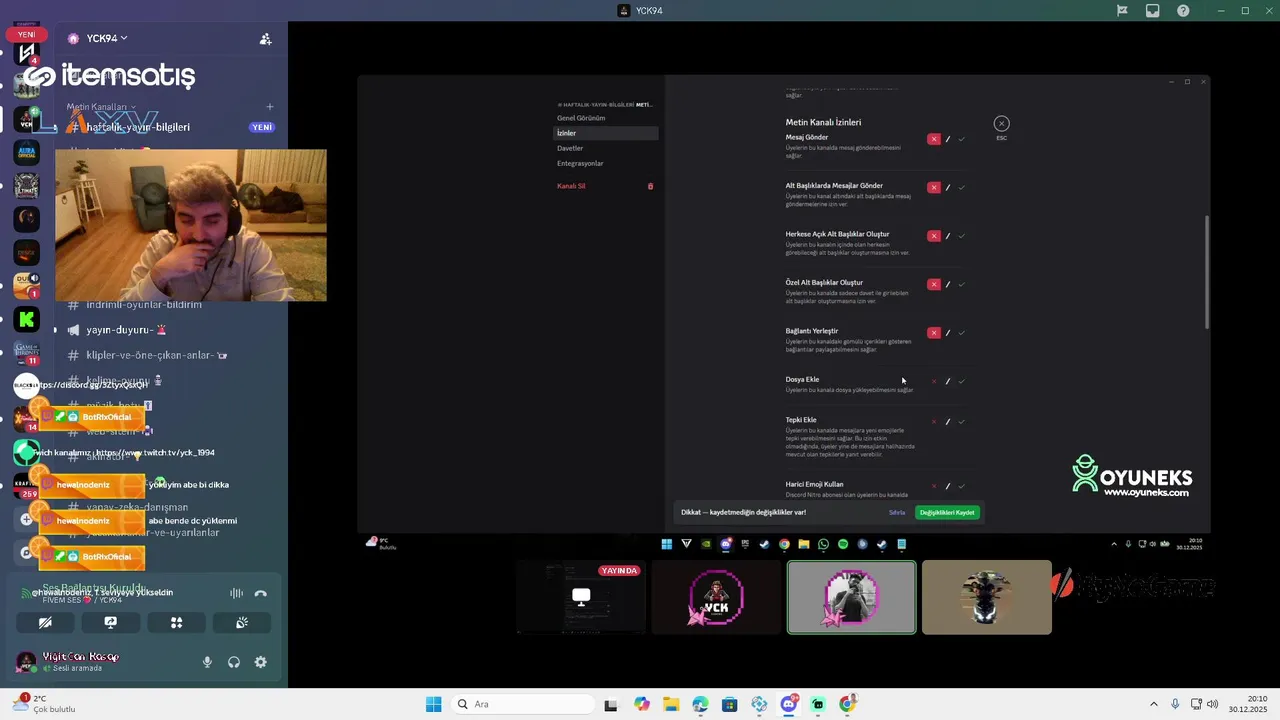
Task: Allow Herkese Açık Alt Başlıklar Oluştur permission
Action: pyautogui.click(x=961, y=236)
